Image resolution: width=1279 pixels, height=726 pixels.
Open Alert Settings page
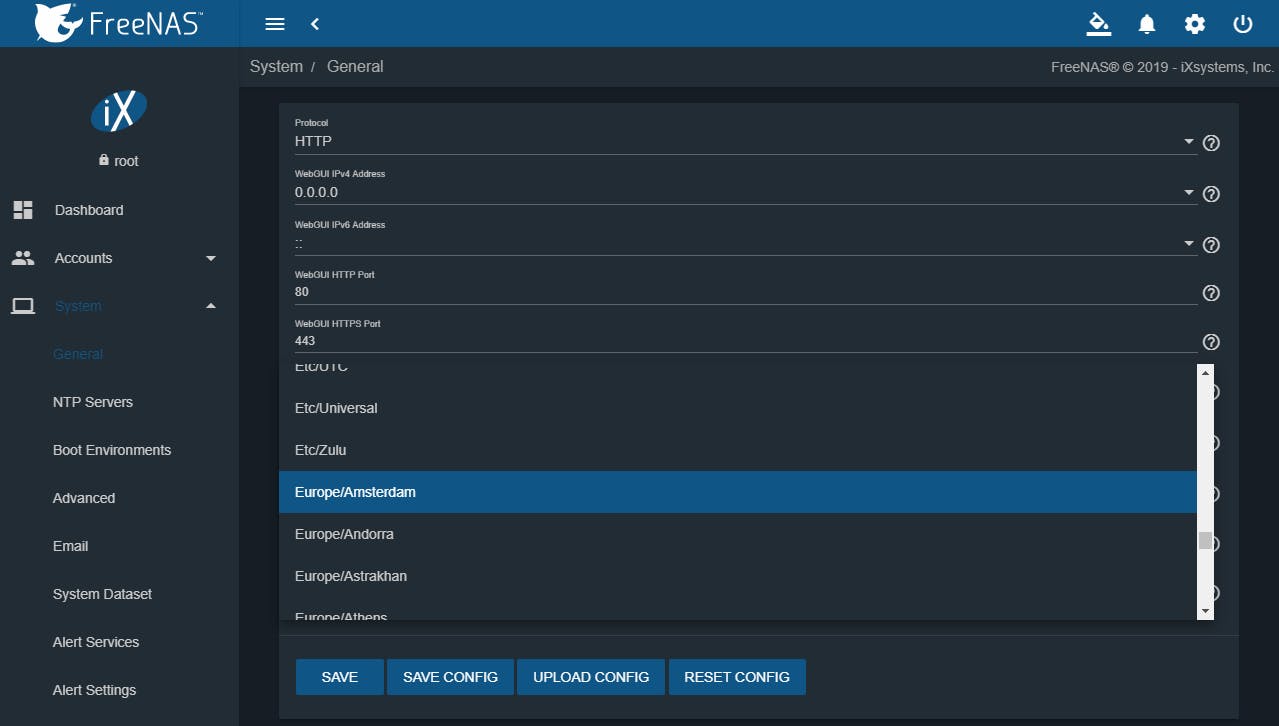click(x=94, y=690)
